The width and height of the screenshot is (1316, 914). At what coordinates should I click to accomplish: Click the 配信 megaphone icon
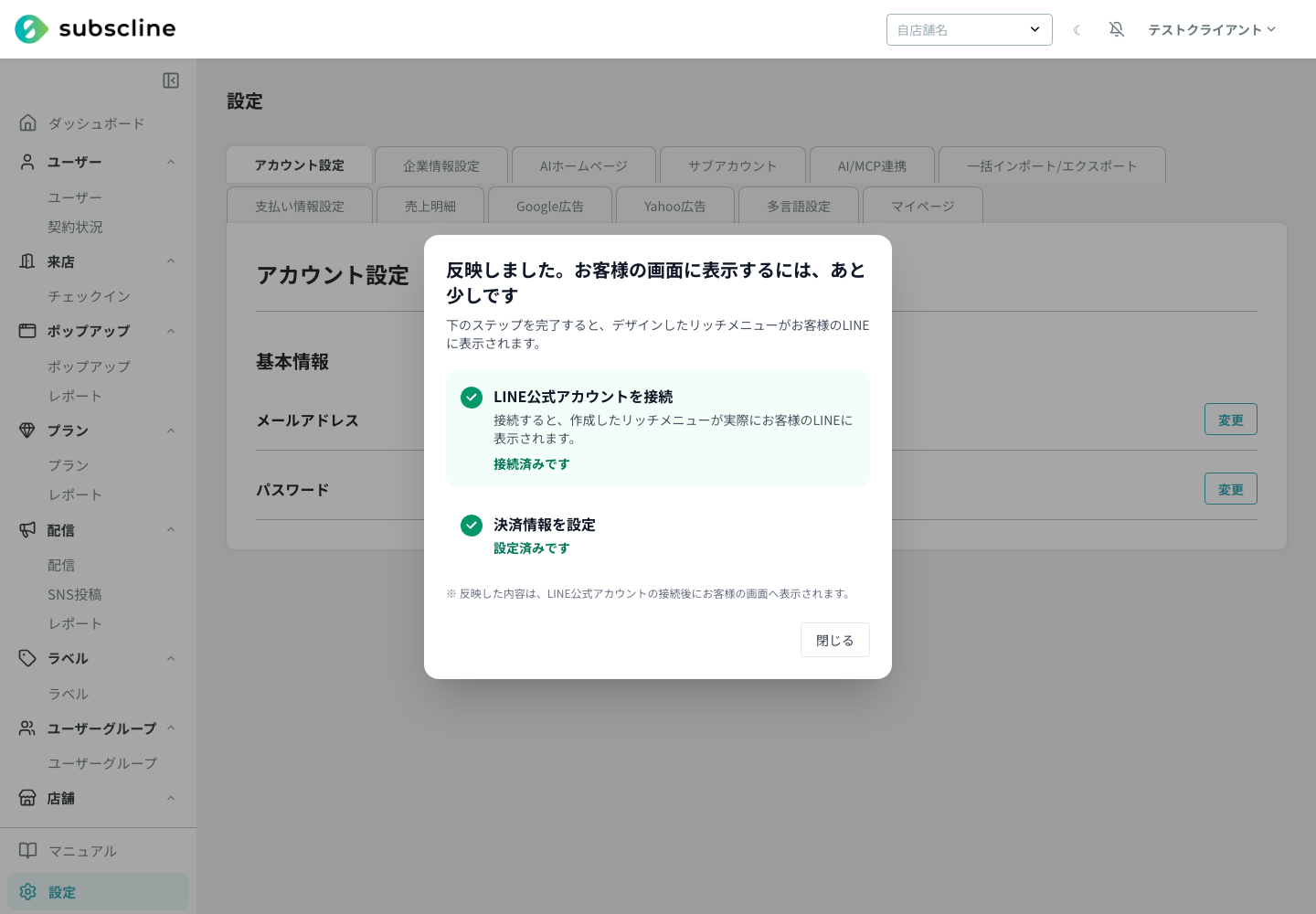pos(27,529)
